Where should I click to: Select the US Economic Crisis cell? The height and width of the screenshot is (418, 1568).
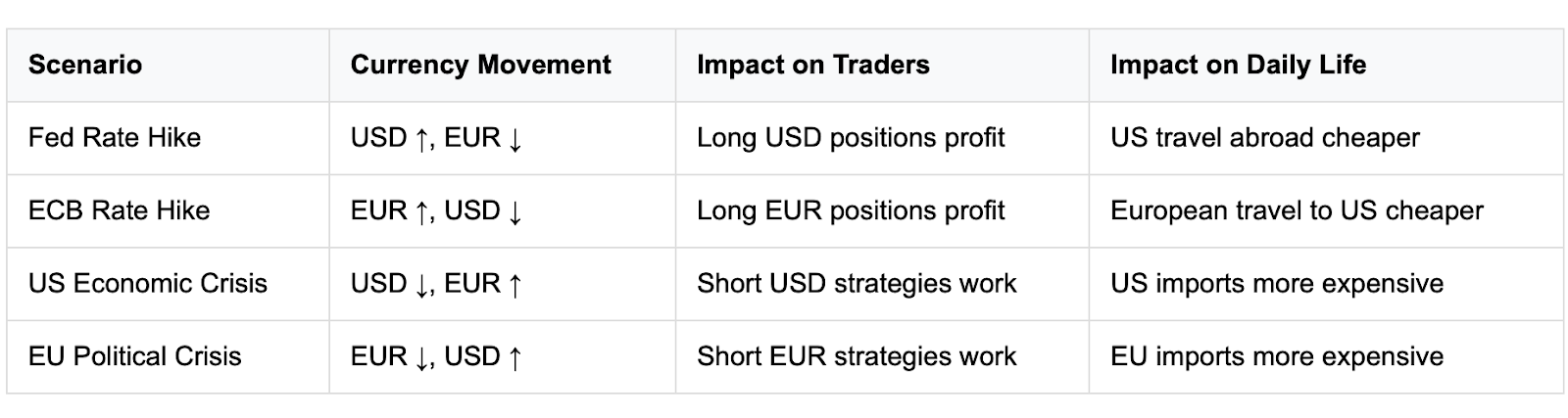[x=168, y=284]
